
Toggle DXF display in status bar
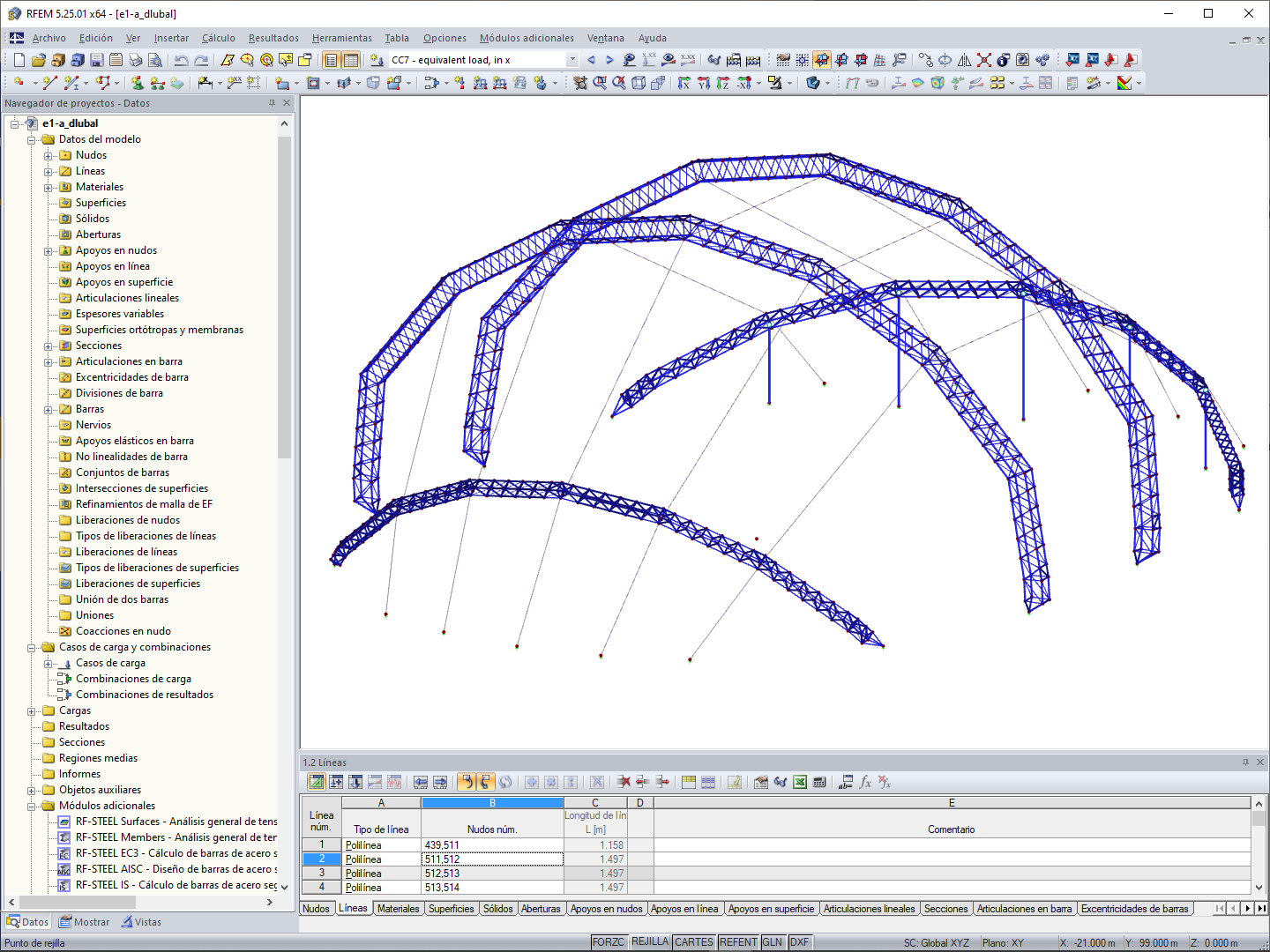(800, 941)
